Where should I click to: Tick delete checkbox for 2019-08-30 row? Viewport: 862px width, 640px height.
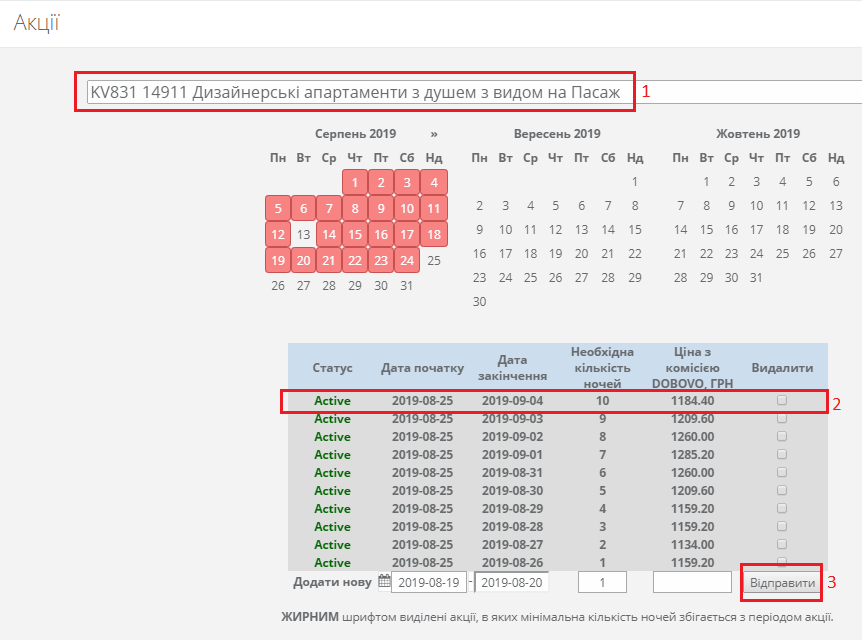782,490
